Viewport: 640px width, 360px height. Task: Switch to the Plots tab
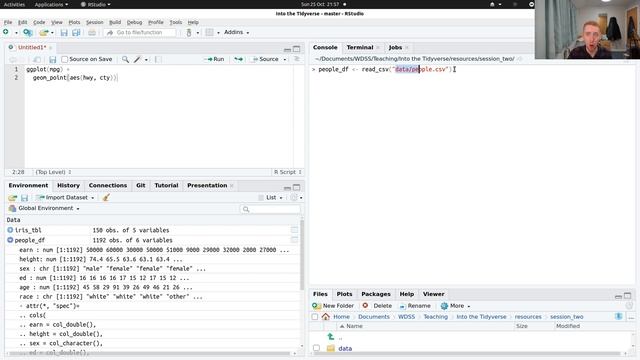coord(344,294)
